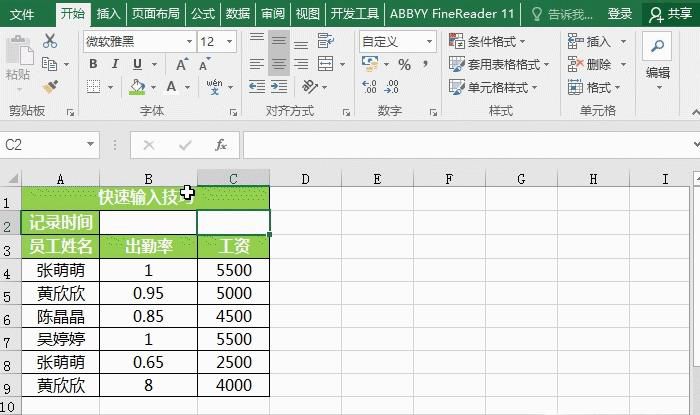
Task: Apply percent style format
Action: pos(404,65)
